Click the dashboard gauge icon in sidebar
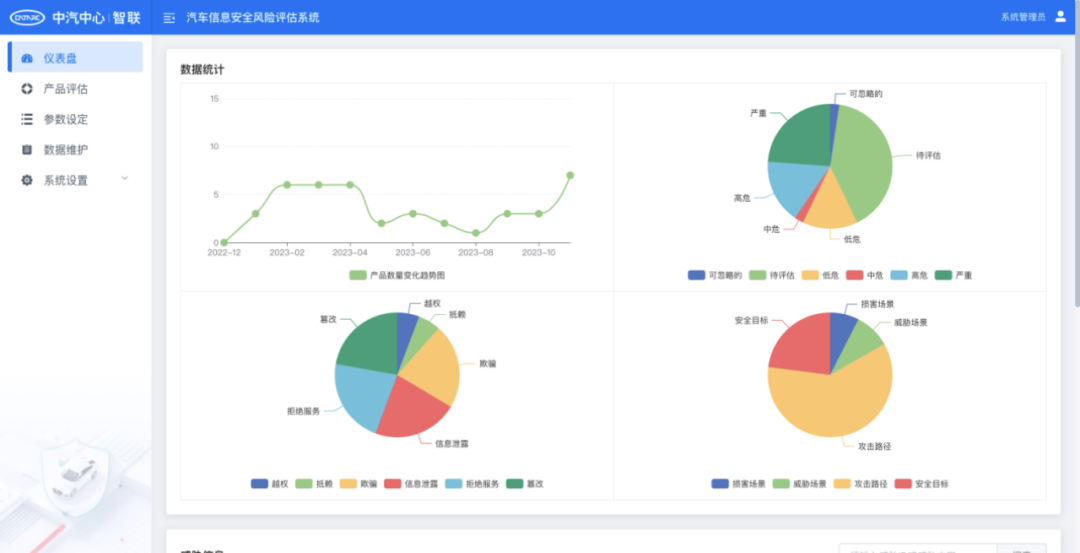 pyautogui.click(x=27, y=59)
